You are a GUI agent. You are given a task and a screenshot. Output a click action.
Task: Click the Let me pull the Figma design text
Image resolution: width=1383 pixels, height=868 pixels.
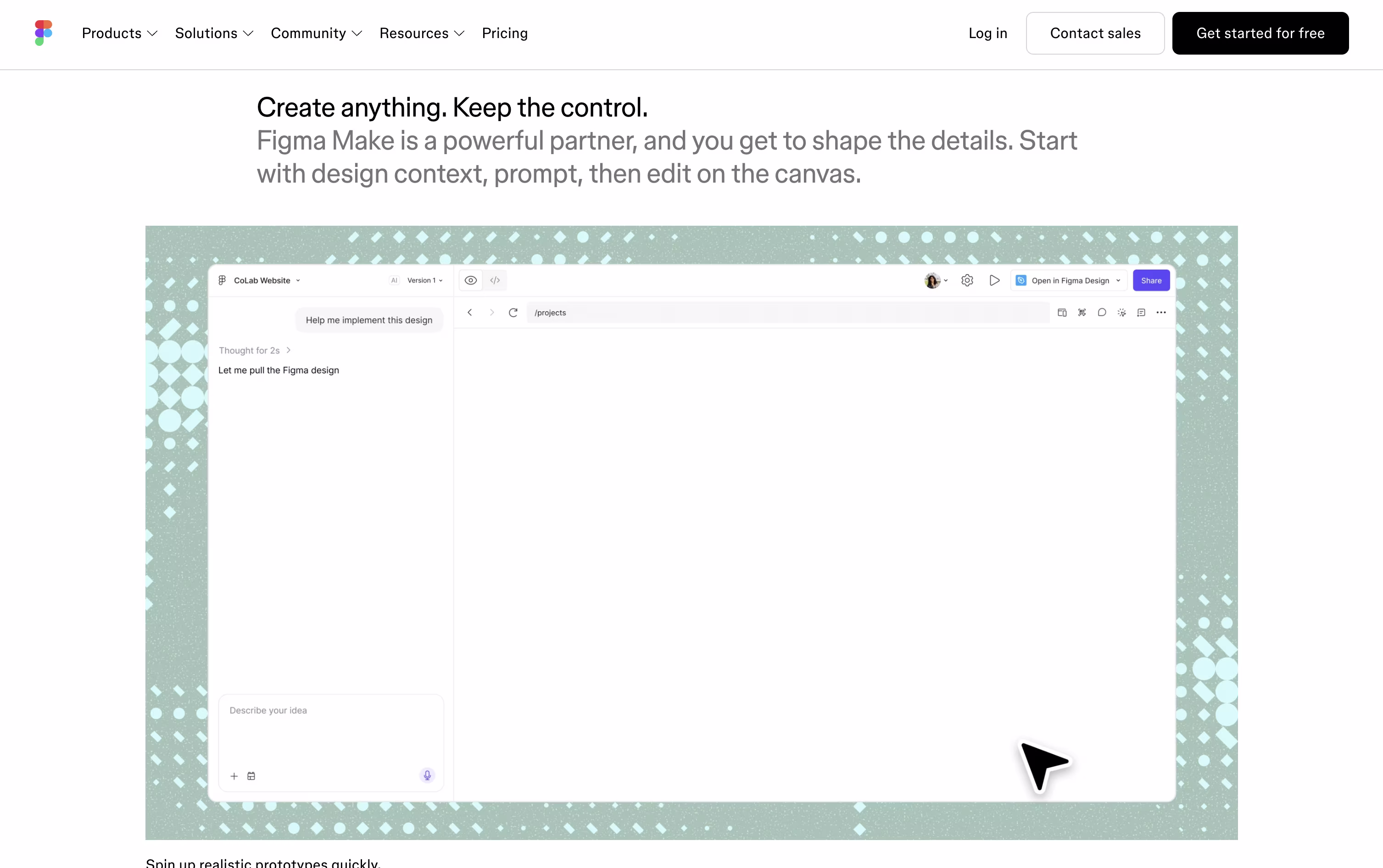pos(279,370)
